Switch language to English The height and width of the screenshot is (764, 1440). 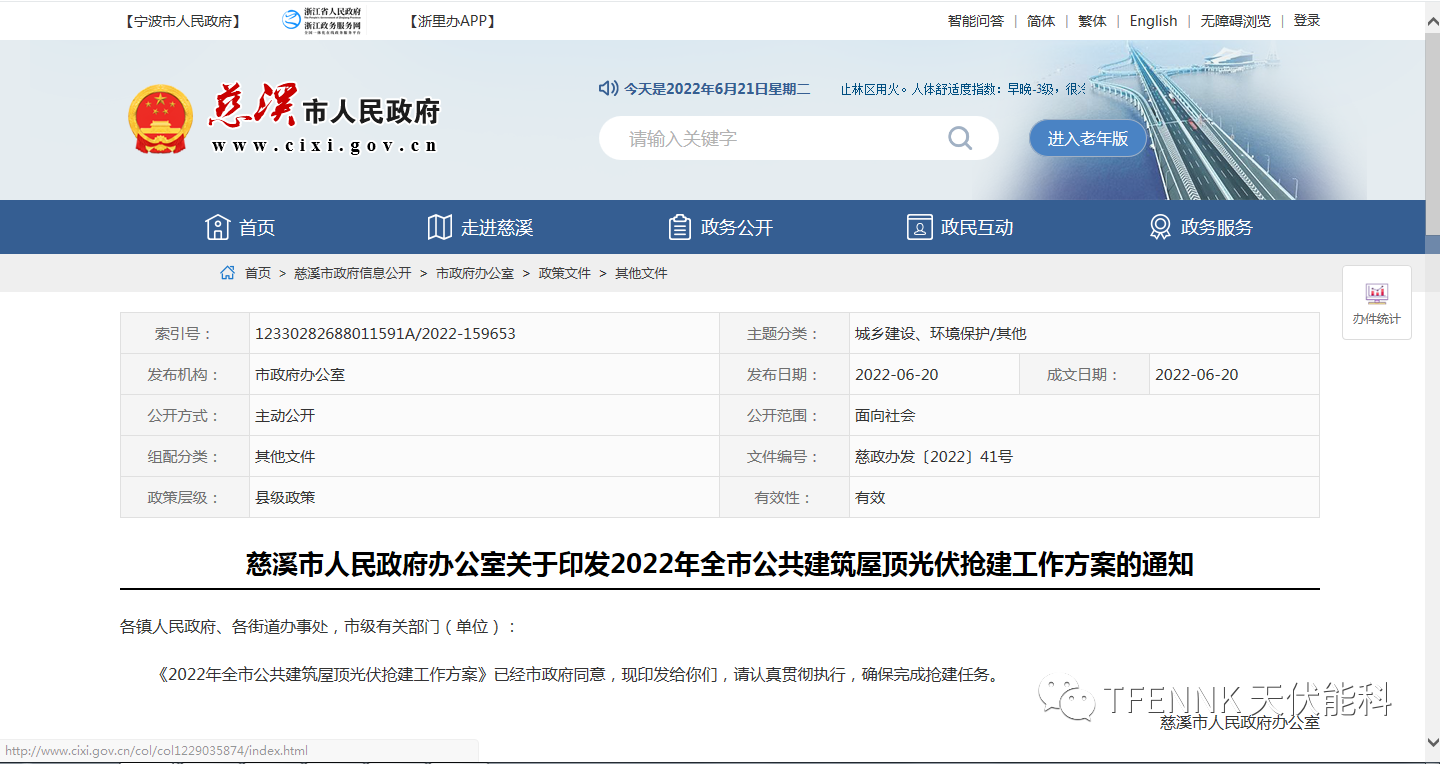pos(1153,21)
